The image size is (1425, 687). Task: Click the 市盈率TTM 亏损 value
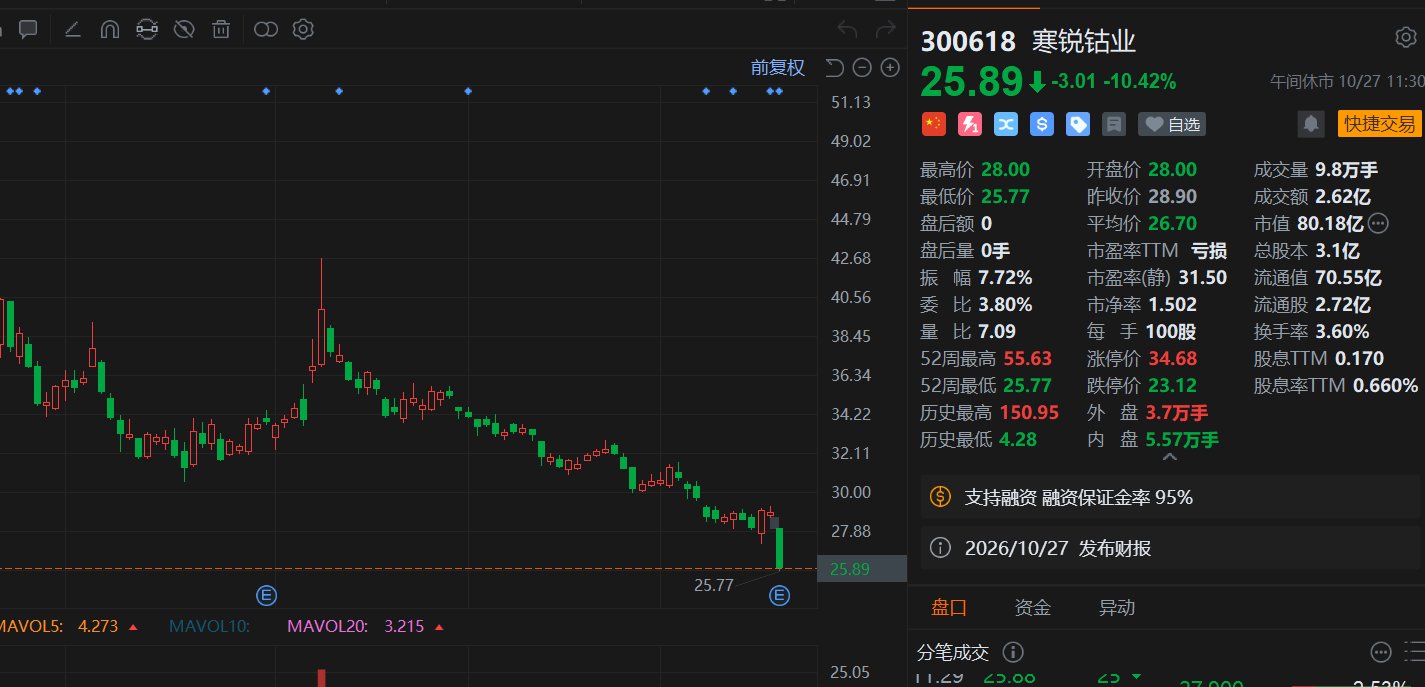click(x=1209, y=250)
